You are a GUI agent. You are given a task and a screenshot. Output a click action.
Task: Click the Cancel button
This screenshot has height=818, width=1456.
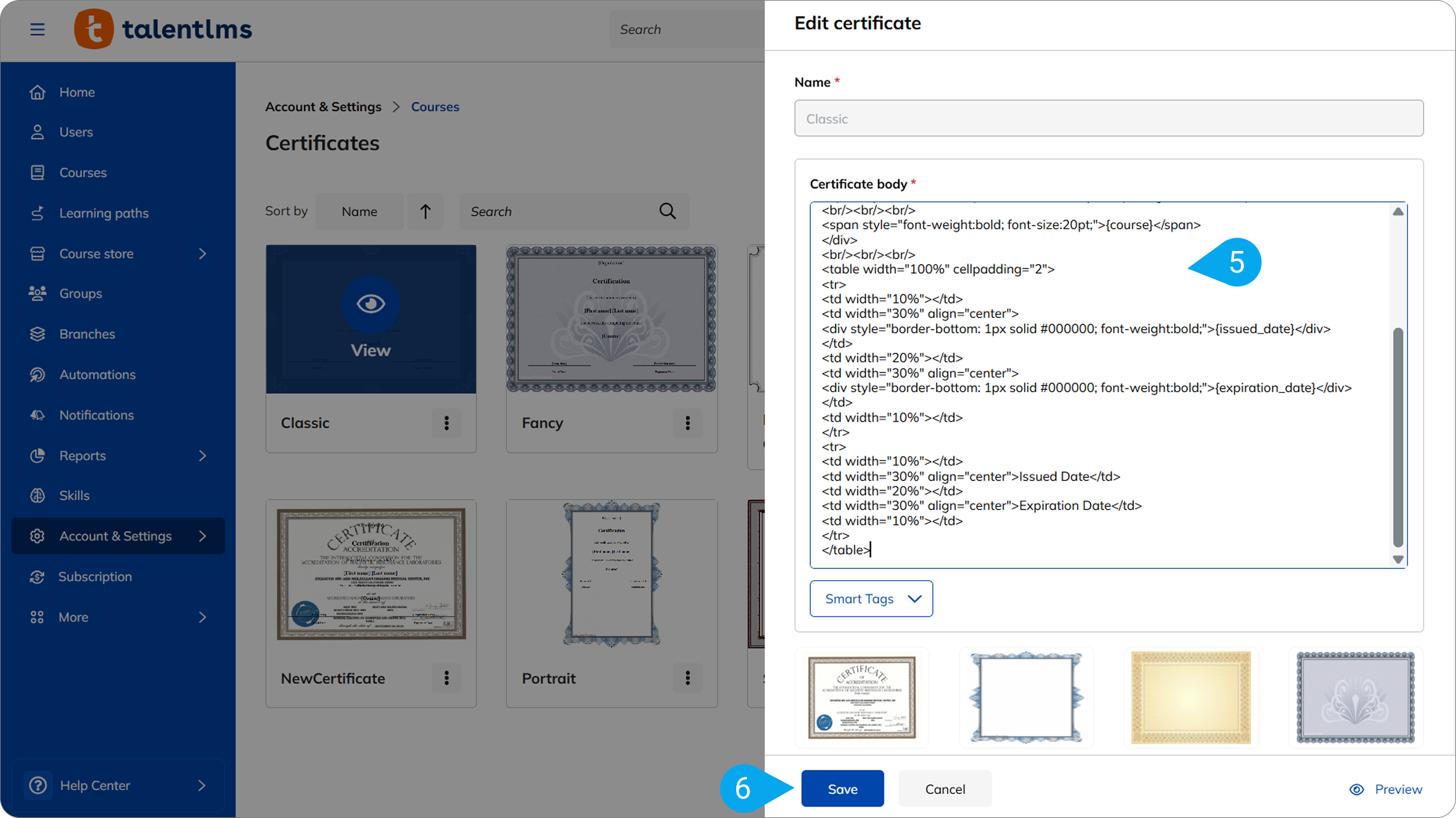click(x=944, y=788)
